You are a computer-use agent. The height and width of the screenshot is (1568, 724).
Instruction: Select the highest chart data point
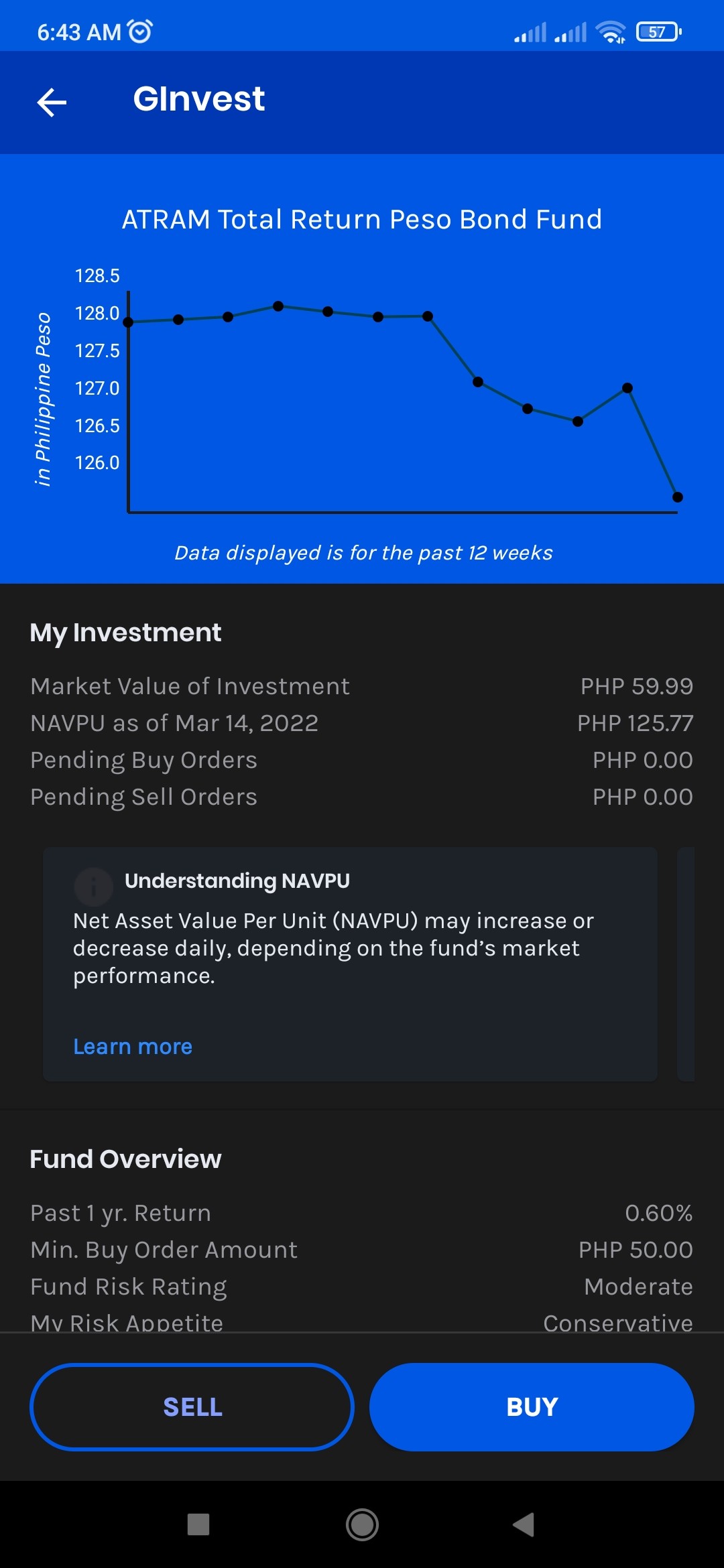pyautogui.click(x=278, y=306)
